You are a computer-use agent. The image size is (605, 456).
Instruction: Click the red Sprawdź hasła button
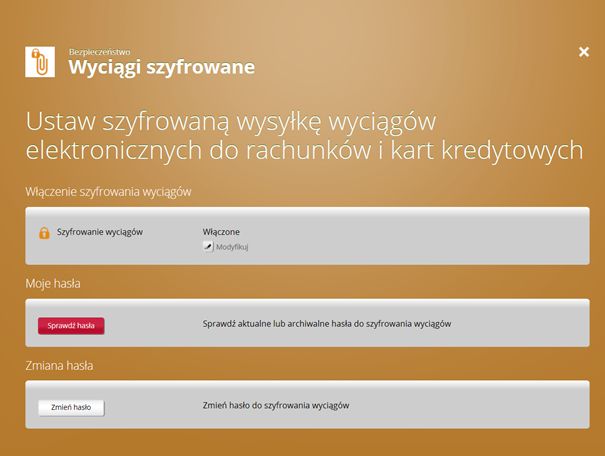pyautogui.click(x=71, y=326)
